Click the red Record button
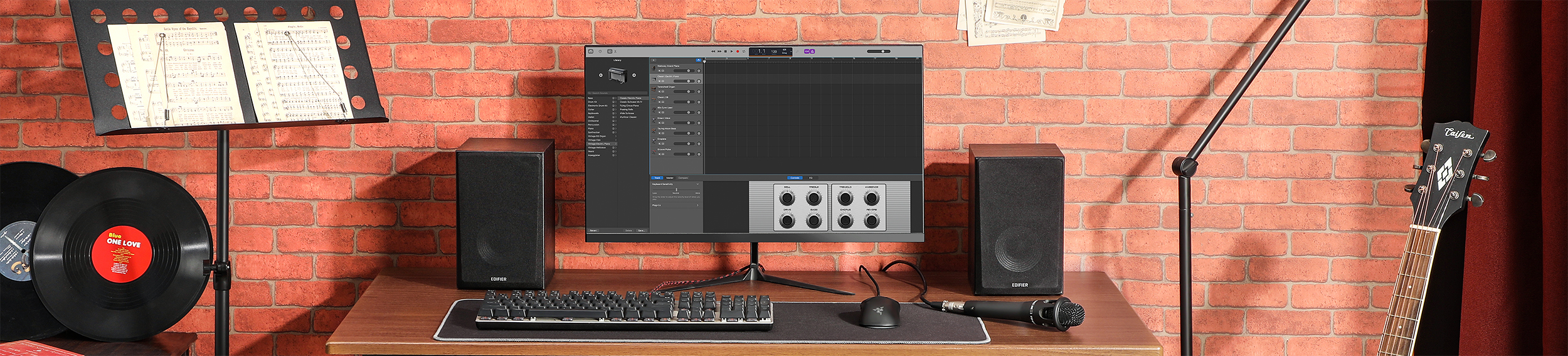Viewport: 1568px width, 356px height. [738, 51]
